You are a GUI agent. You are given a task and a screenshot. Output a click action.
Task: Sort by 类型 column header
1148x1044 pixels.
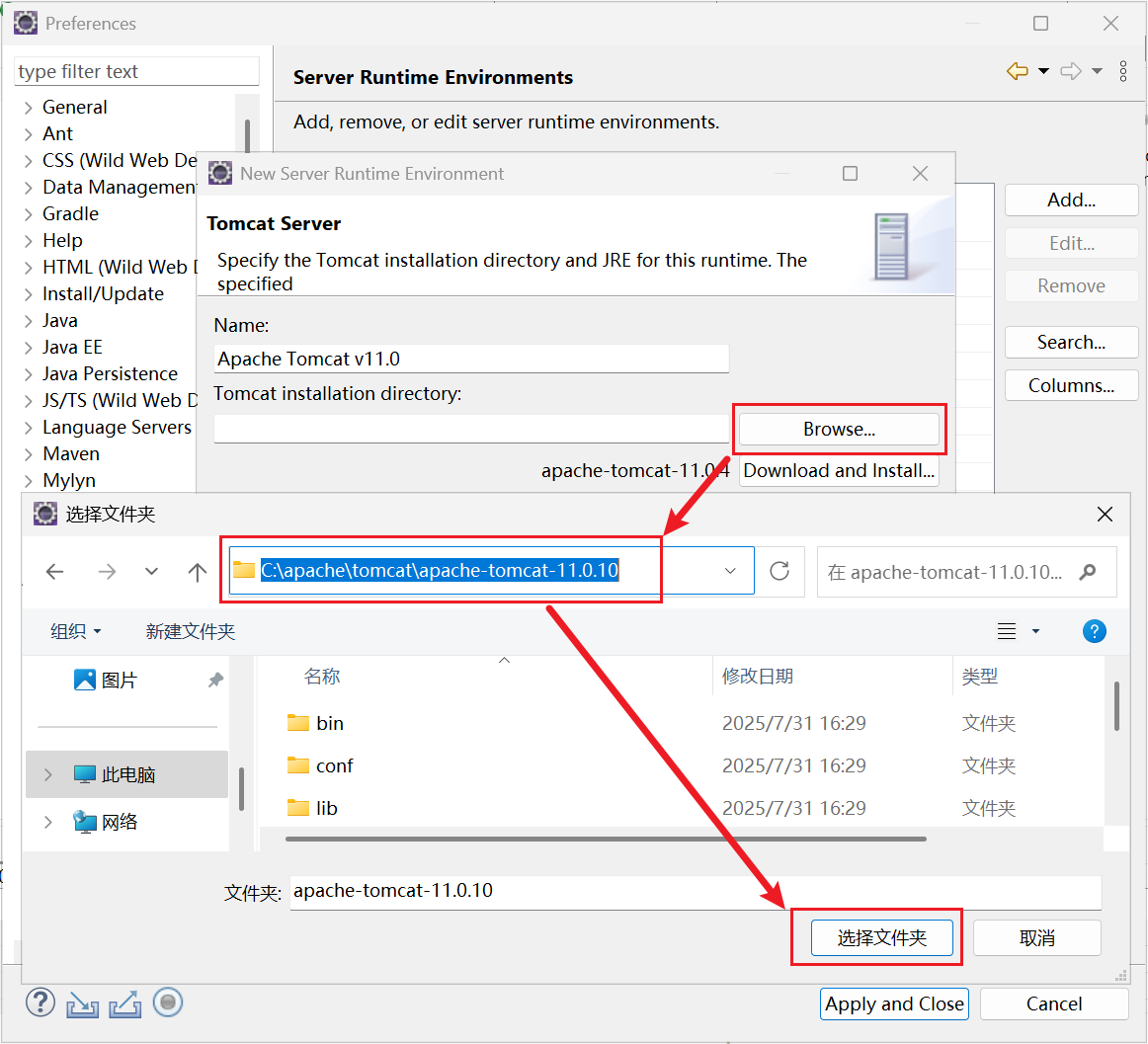click(x=980, y=676)
